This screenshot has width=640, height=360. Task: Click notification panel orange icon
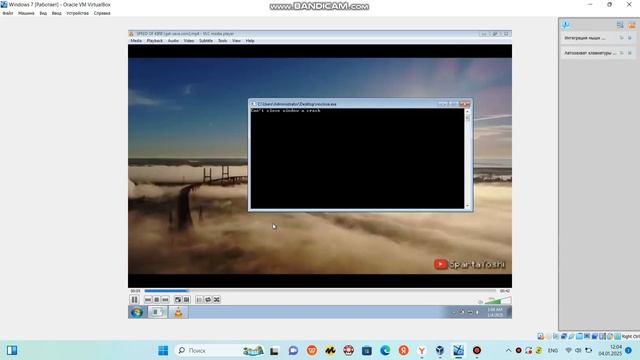point(632,25)
